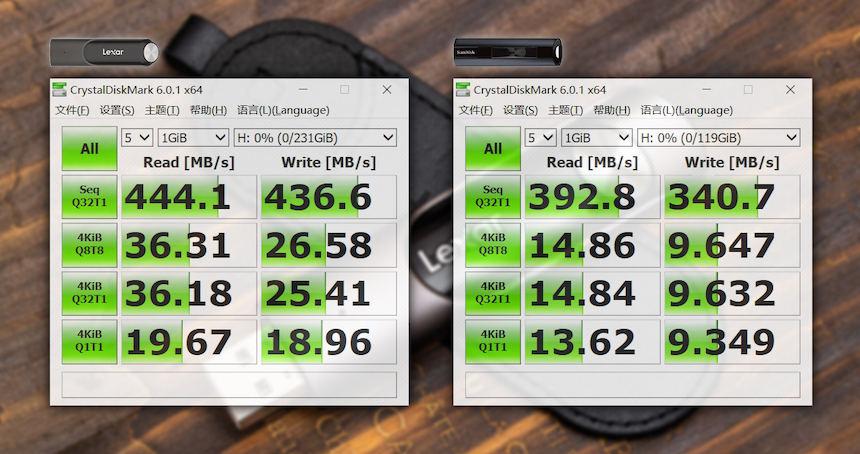Close the left CrystalDiskMark window

click(x=387, y=89)
